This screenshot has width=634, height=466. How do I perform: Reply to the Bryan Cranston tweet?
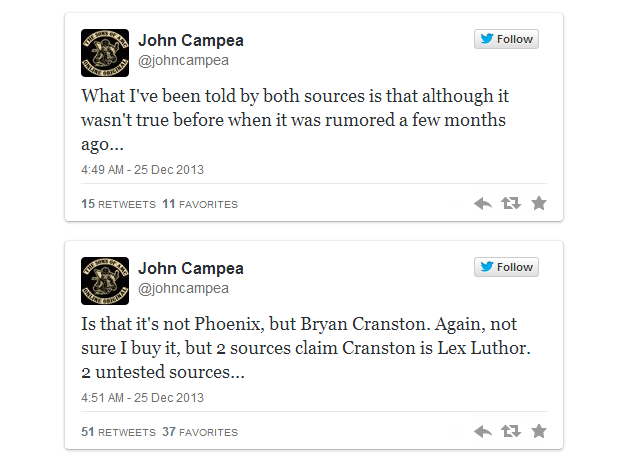483,432
